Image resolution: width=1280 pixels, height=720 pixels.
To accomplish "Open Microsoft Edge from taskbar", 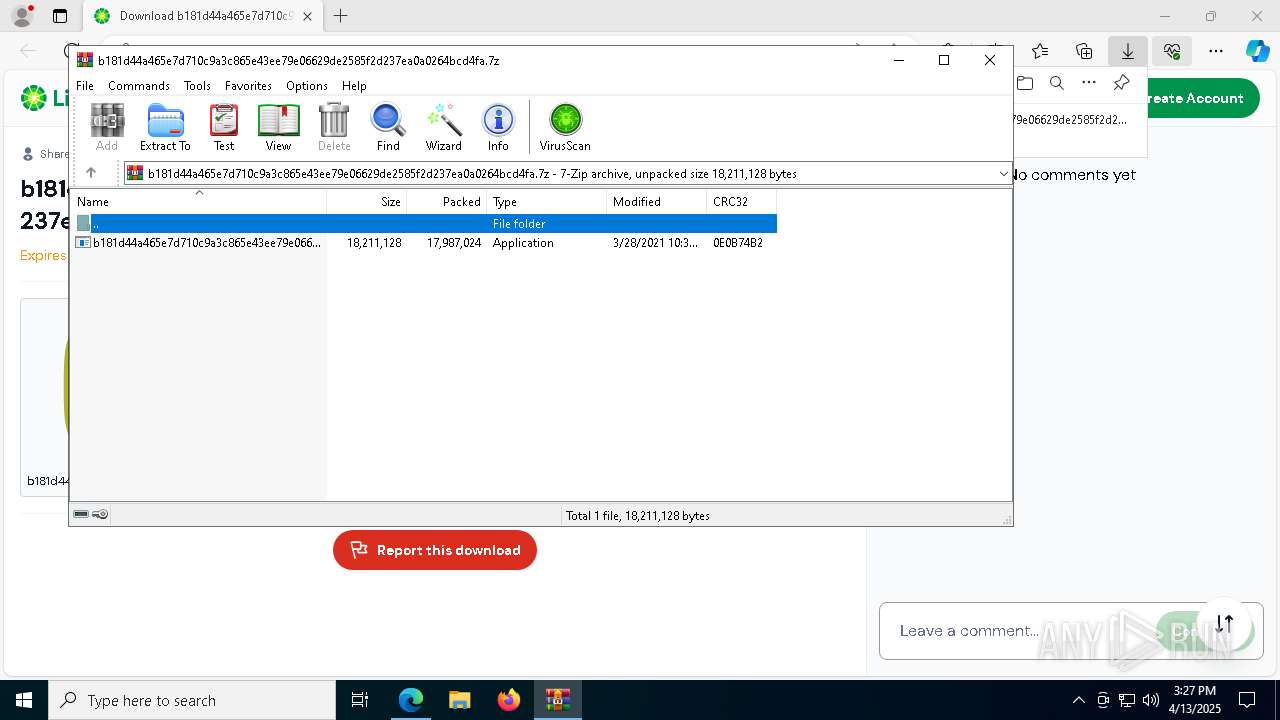I will (x=411, y=700).
